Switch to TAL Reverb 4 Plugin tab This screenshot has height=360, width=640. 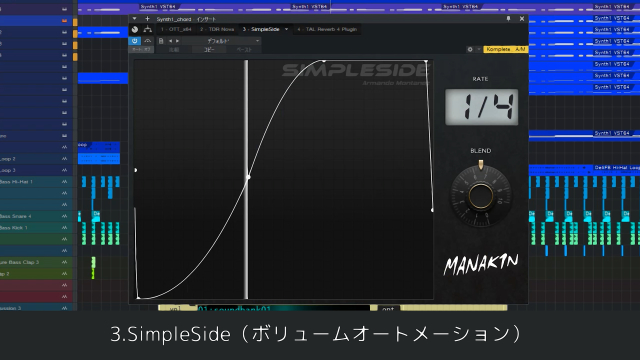[327, 29]
